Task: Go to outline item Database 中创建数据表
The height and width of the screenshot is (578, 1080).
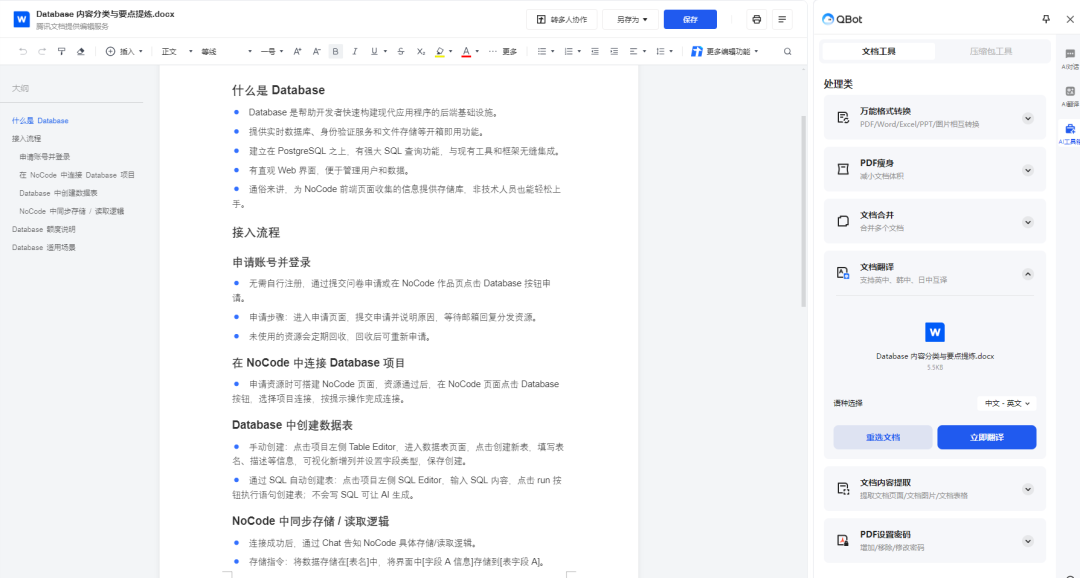Action: click(59, 193)
